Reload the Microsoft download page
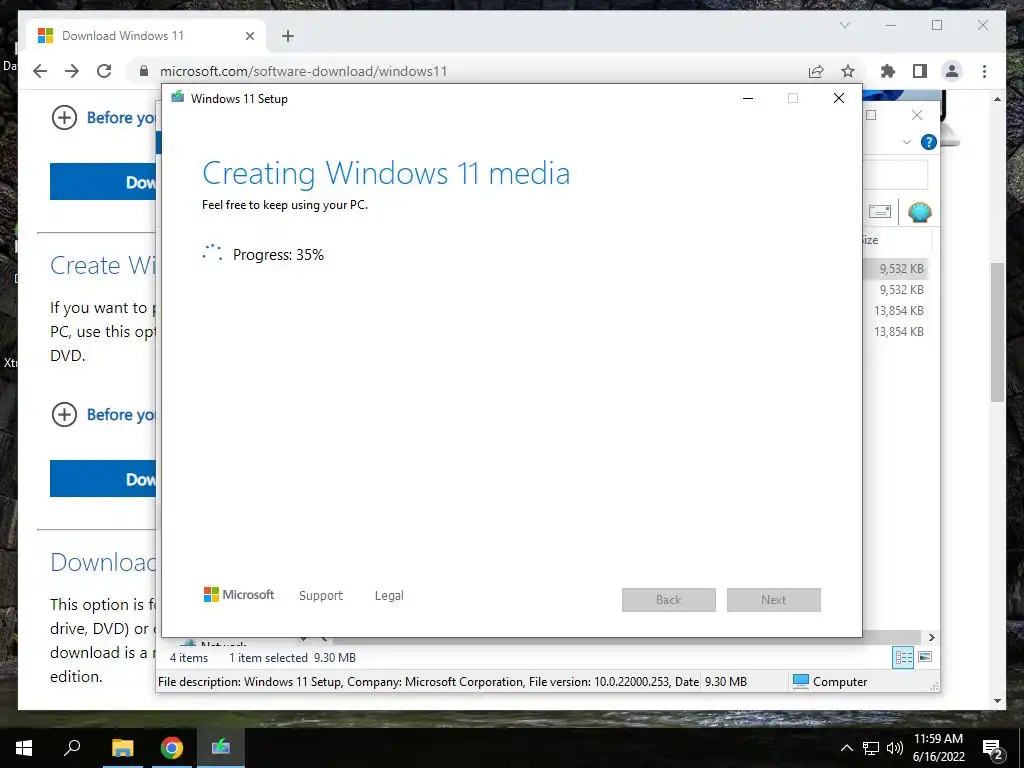1024x768 pixels. tap(104, 71)
